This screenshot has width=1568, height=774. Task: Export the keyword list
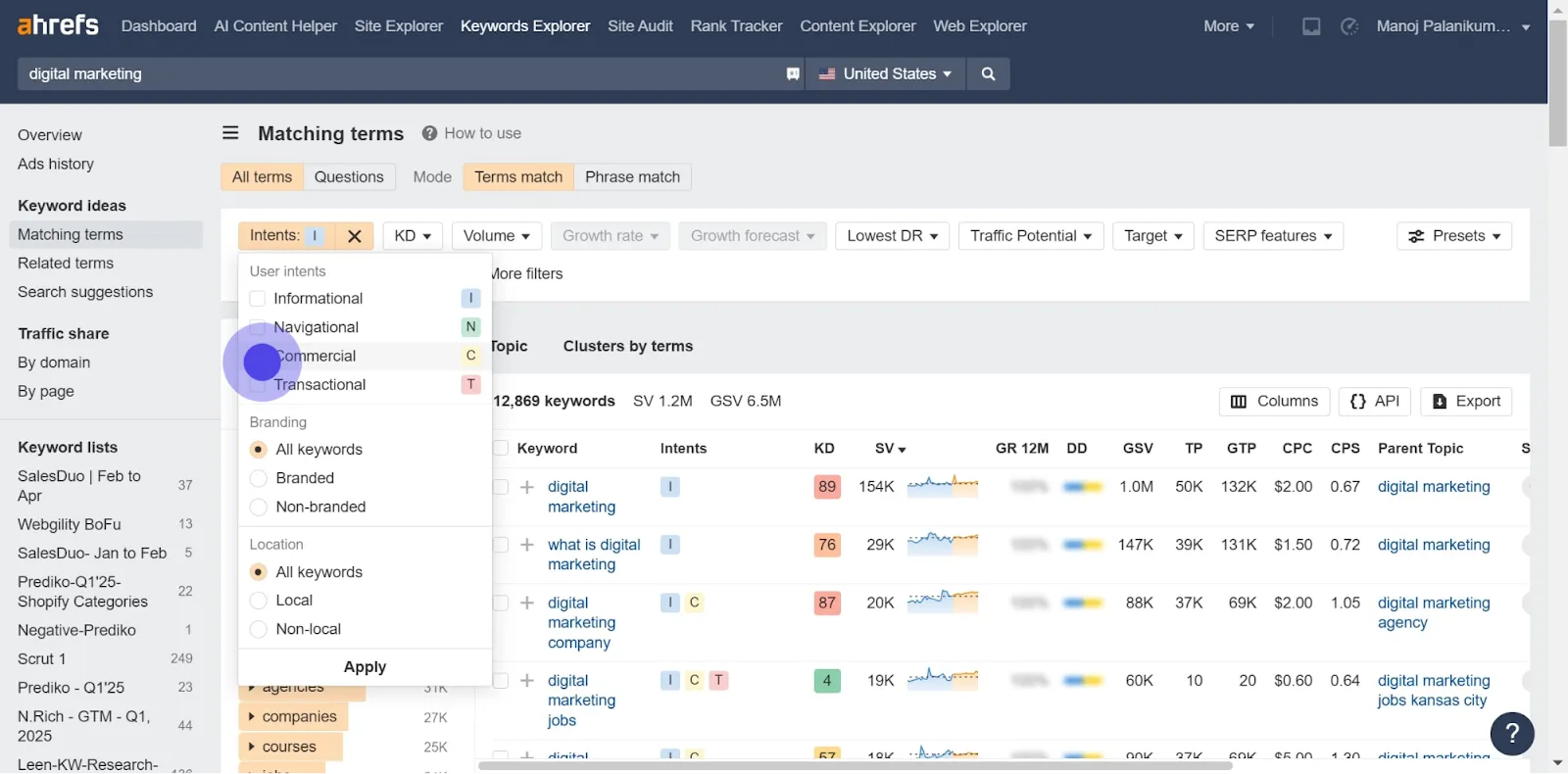pyautogui.click(x=1466, y=402)
